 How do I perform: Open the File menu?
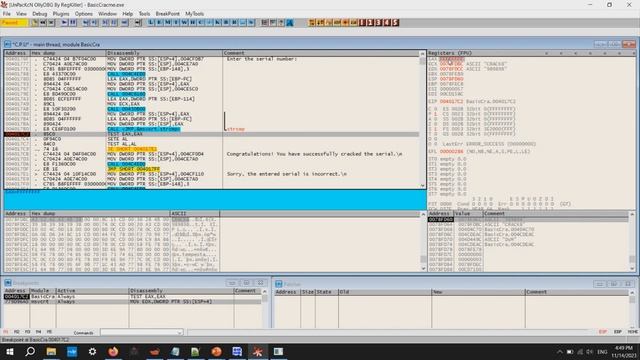pos(7,13)
